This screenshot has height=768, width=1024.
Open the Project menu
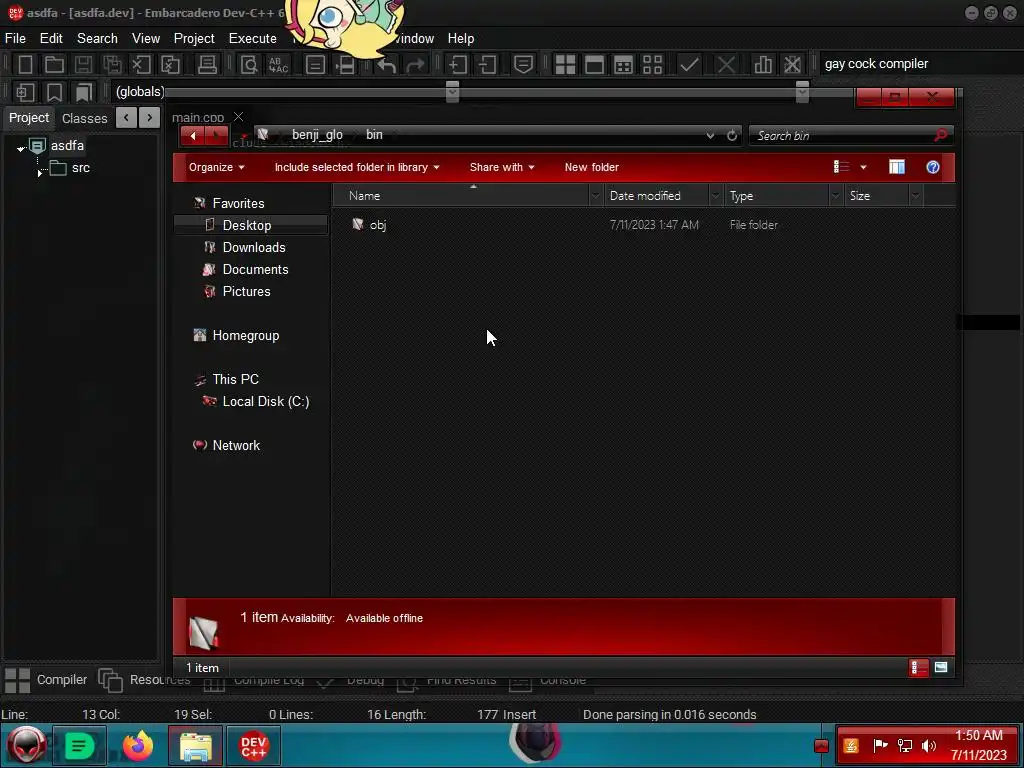(x=194, y=39)
